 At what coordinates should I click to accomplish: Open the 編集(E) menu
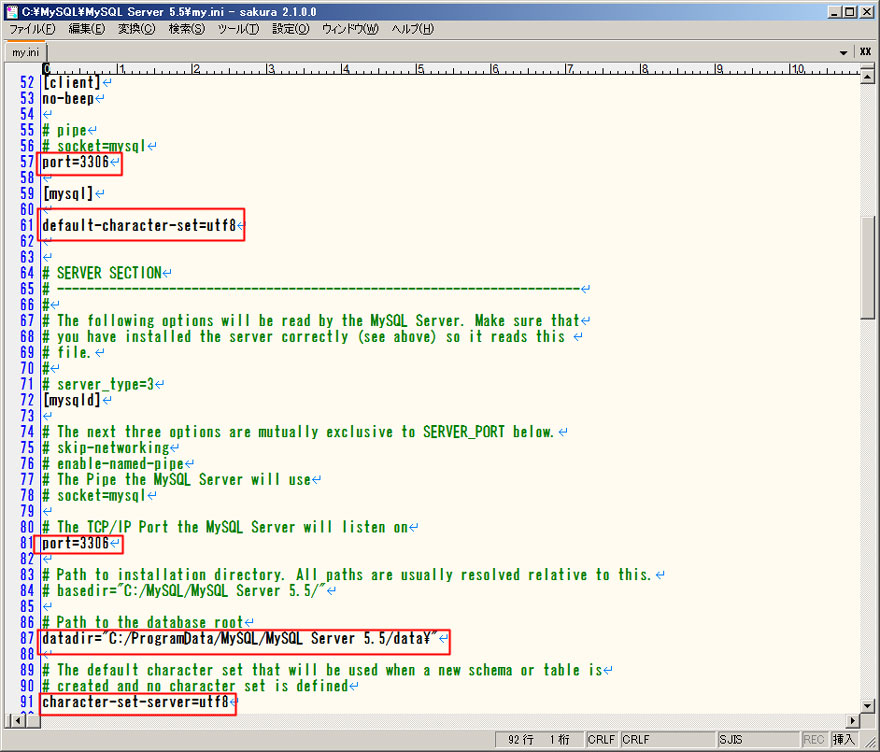(x=86, y=29)
